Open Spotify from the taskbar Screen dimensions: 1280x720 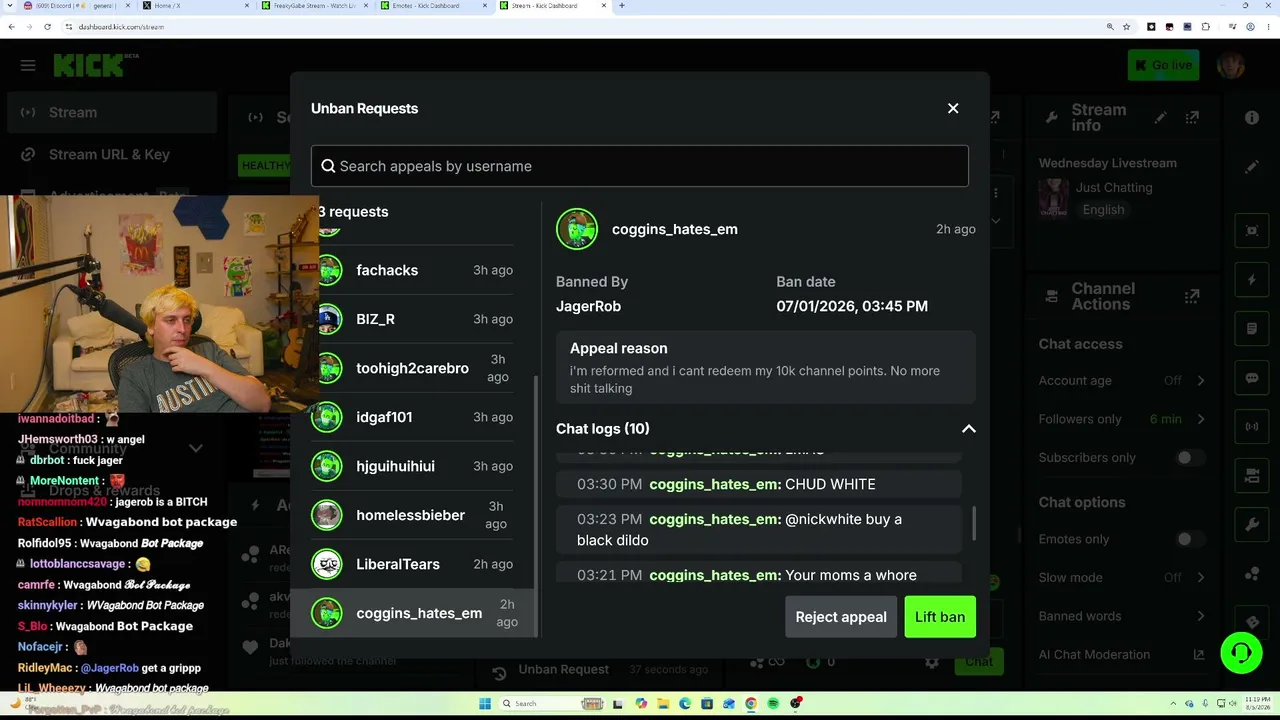[x=773, y=704]
